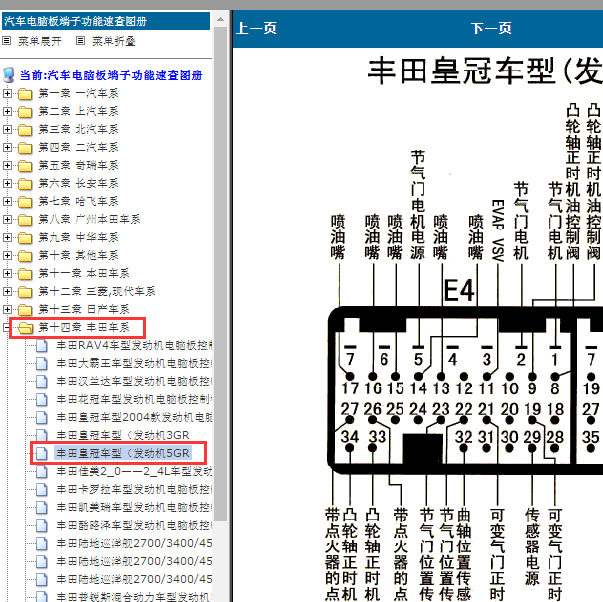Click the tree panel vertical scrollbar thumb
Screen dimensions: 603x602
pos(220,273)
